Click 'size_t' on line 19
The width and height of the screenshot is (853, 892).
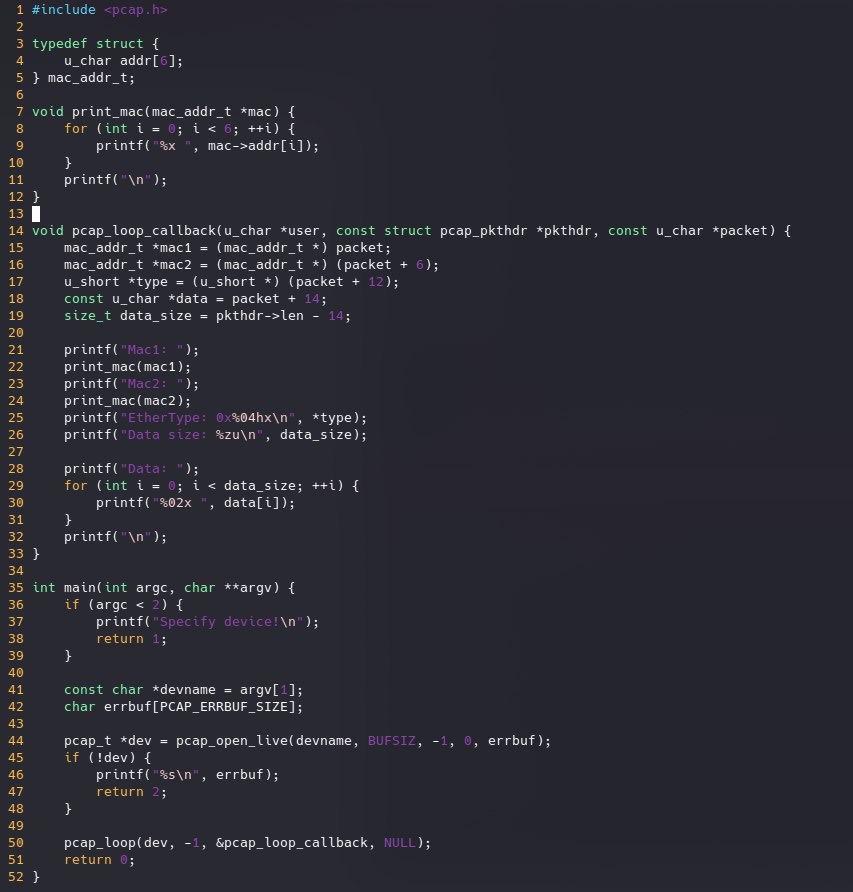coord(88,316)
